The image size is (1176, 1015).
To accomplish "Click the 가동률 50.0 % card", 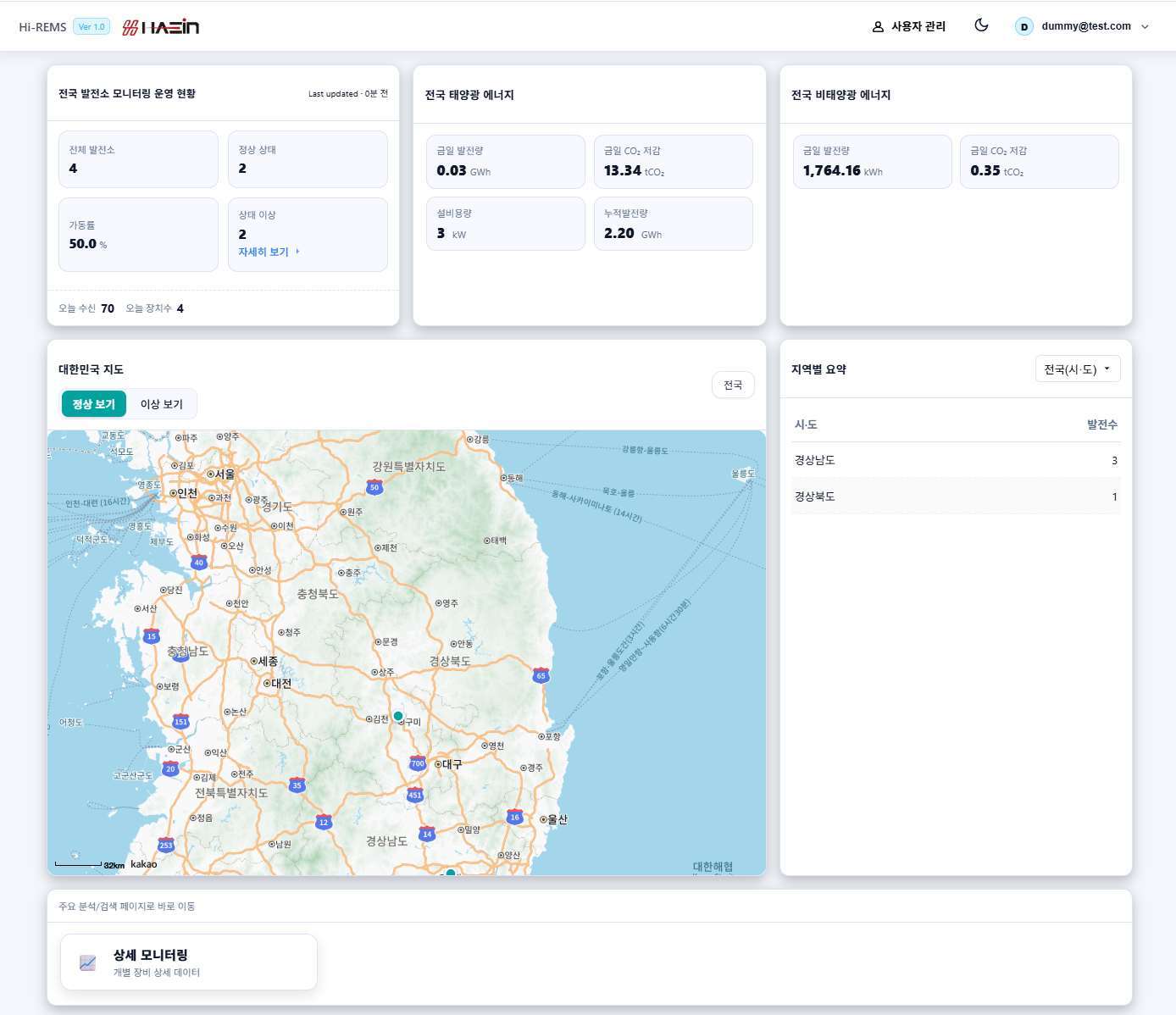I will (x=138, y=235).
